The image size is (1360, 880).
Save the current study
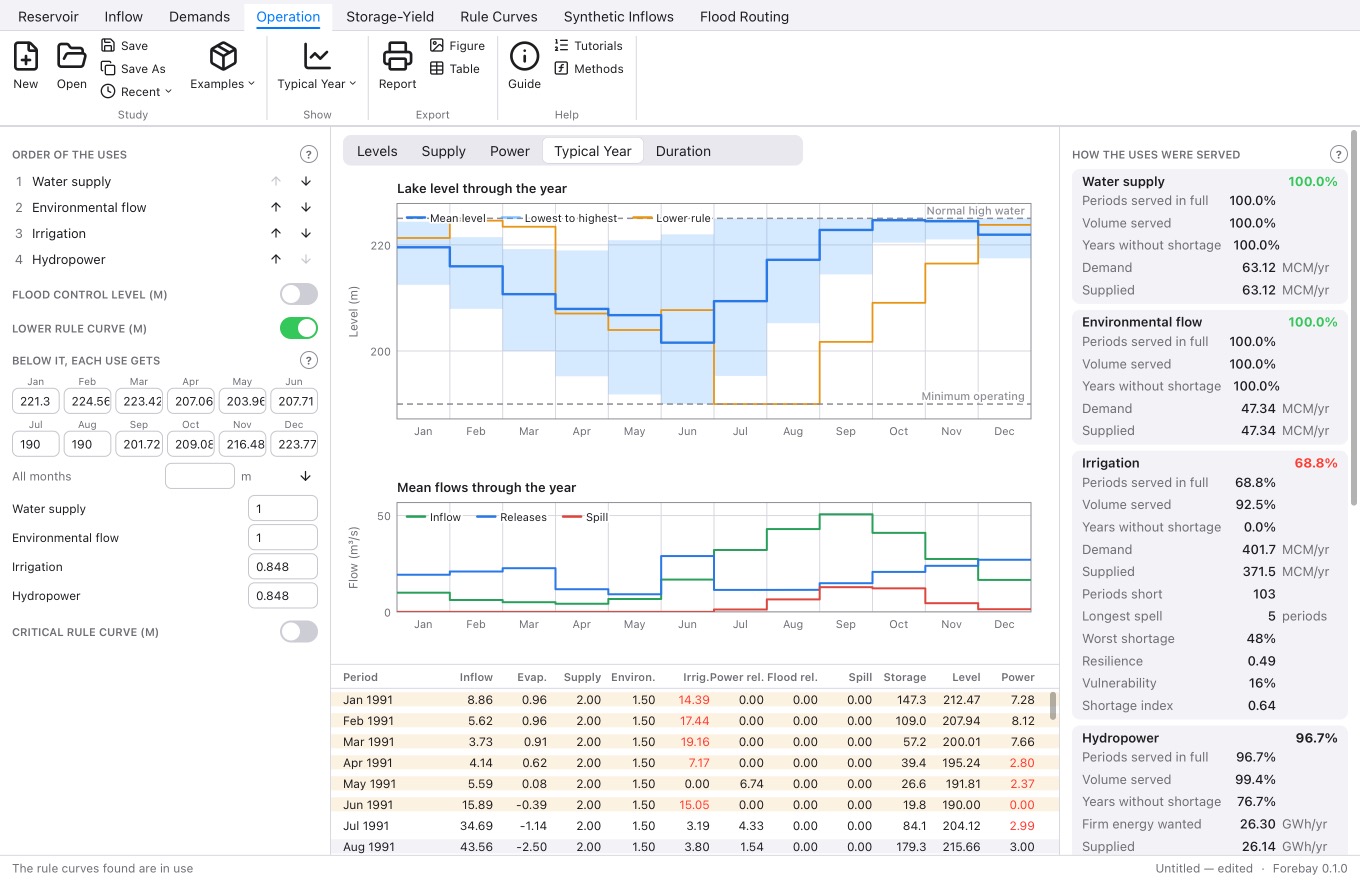click(124, 46)
